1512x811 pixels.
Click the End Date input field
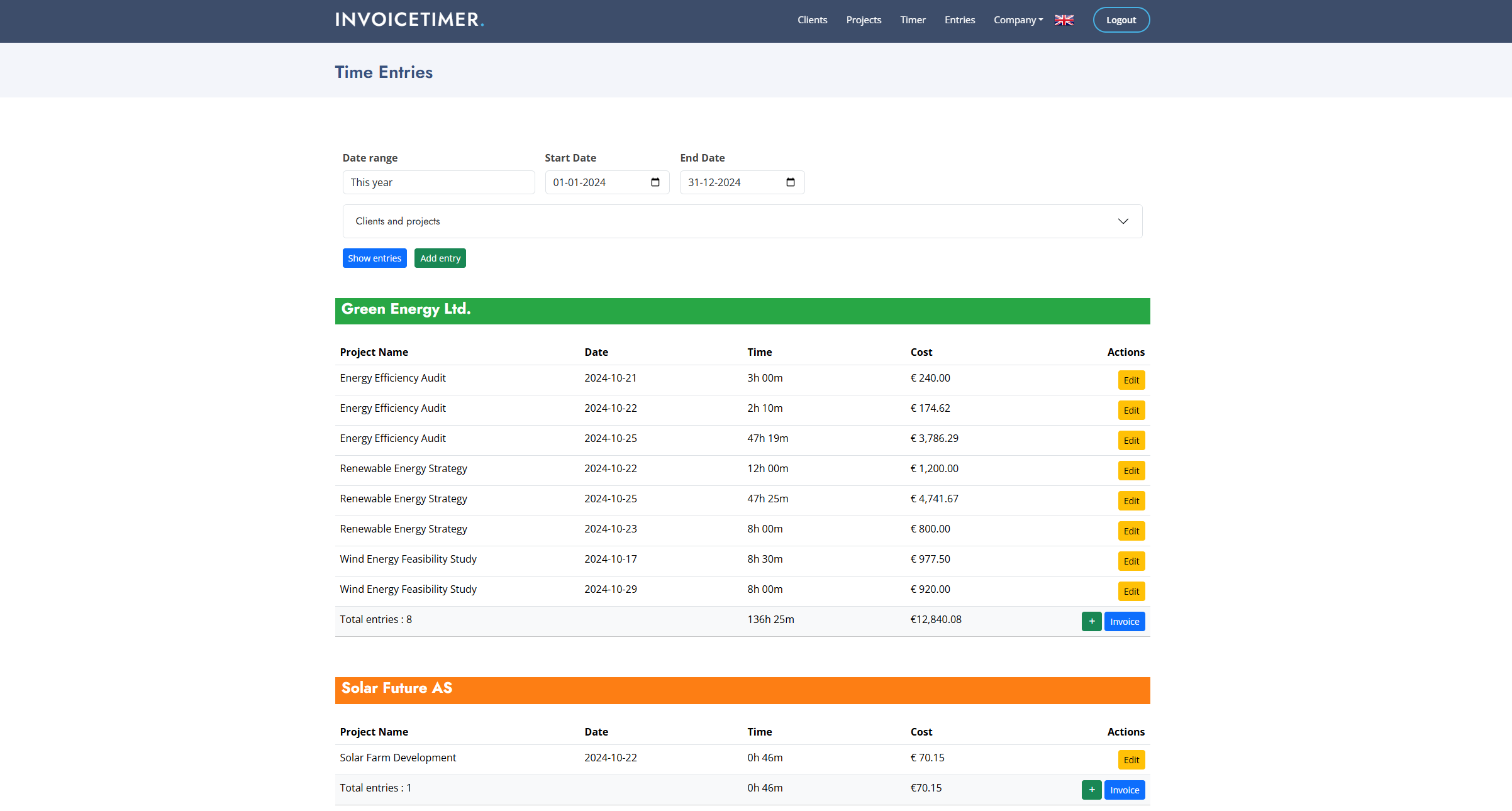742,182
